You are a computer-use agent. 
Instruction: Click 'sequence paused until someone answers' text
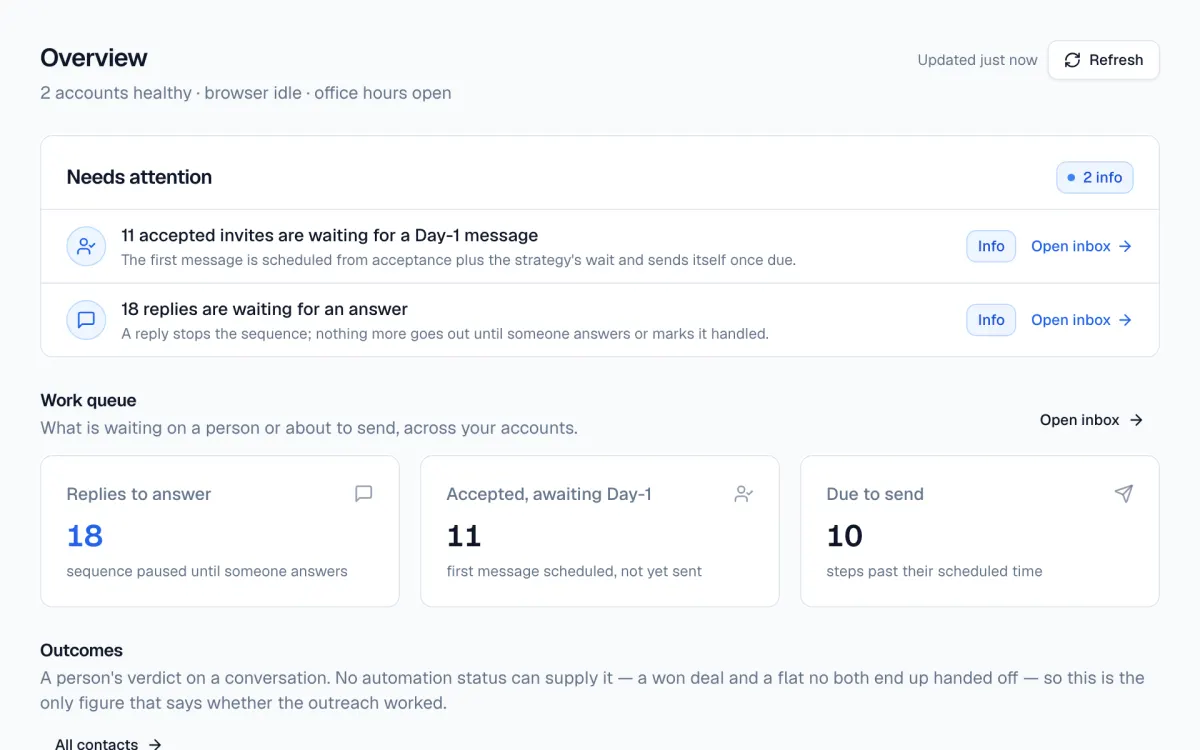(207, 572)
